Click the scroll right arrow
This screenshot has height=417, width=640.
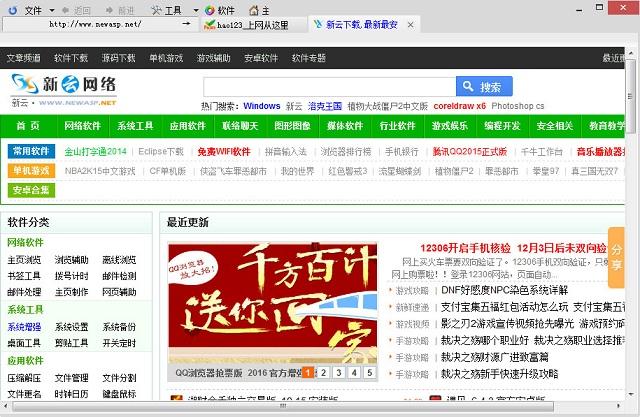click(619, 406)
